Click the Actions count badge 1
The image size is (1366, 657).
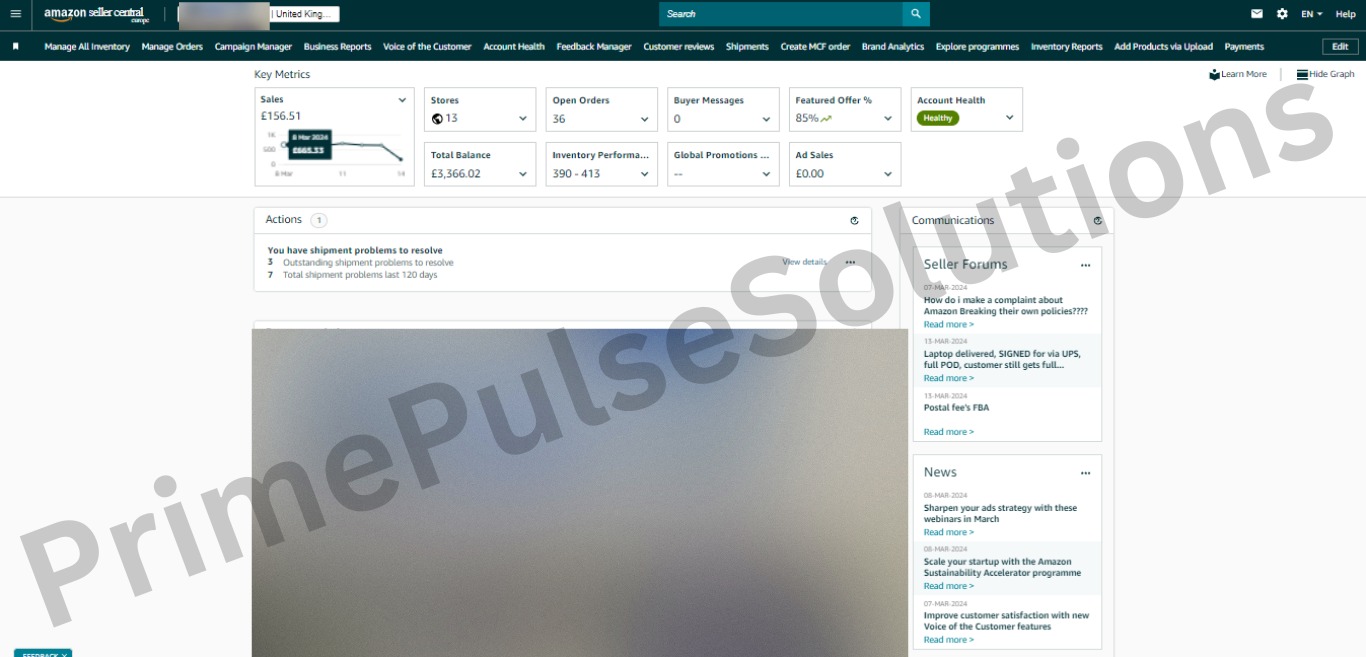coord(318,220)
